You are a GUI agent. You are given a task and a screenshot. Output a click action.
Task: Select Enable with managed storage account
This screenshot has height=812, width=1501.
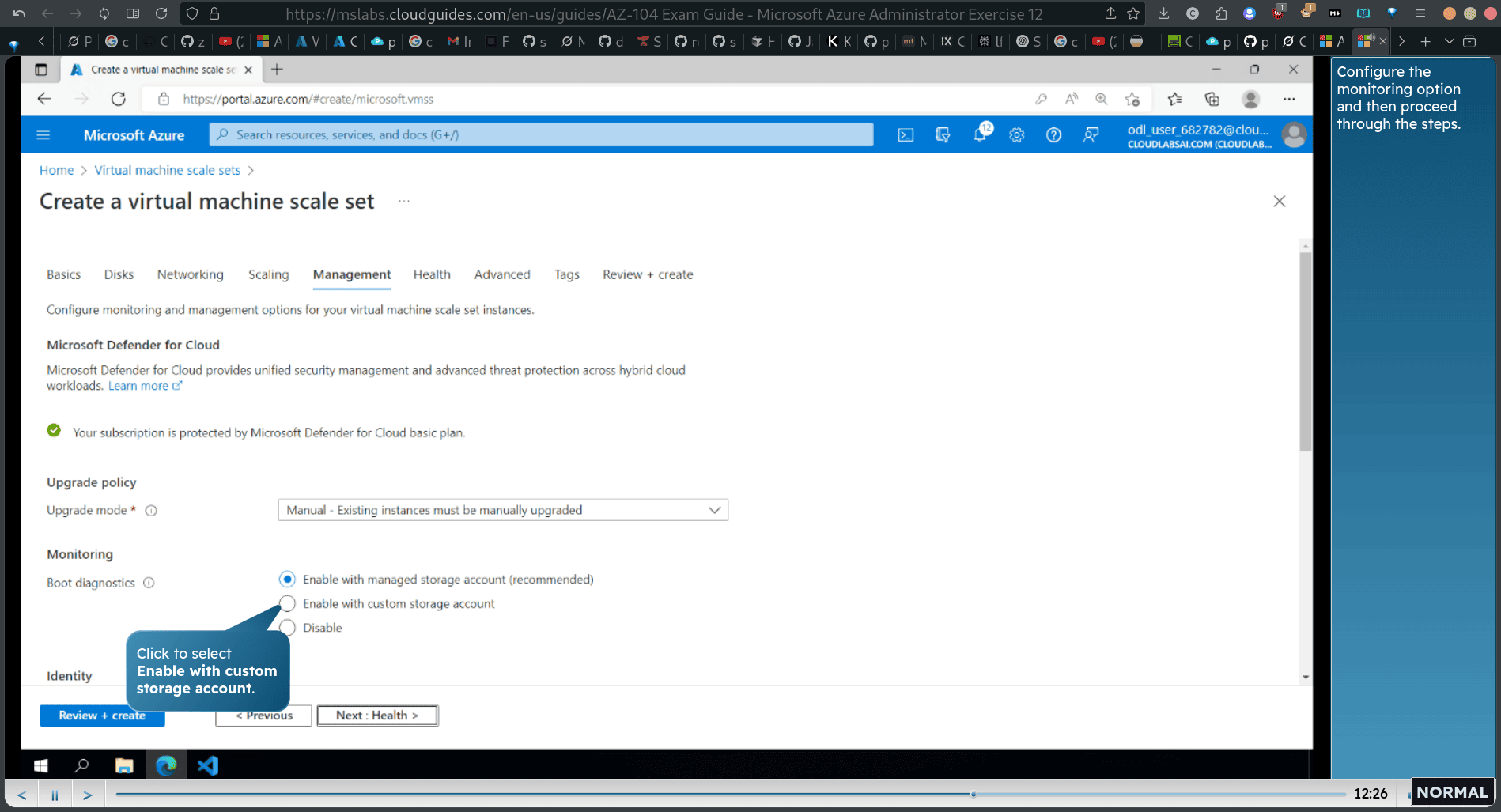(x=288, y=580)
